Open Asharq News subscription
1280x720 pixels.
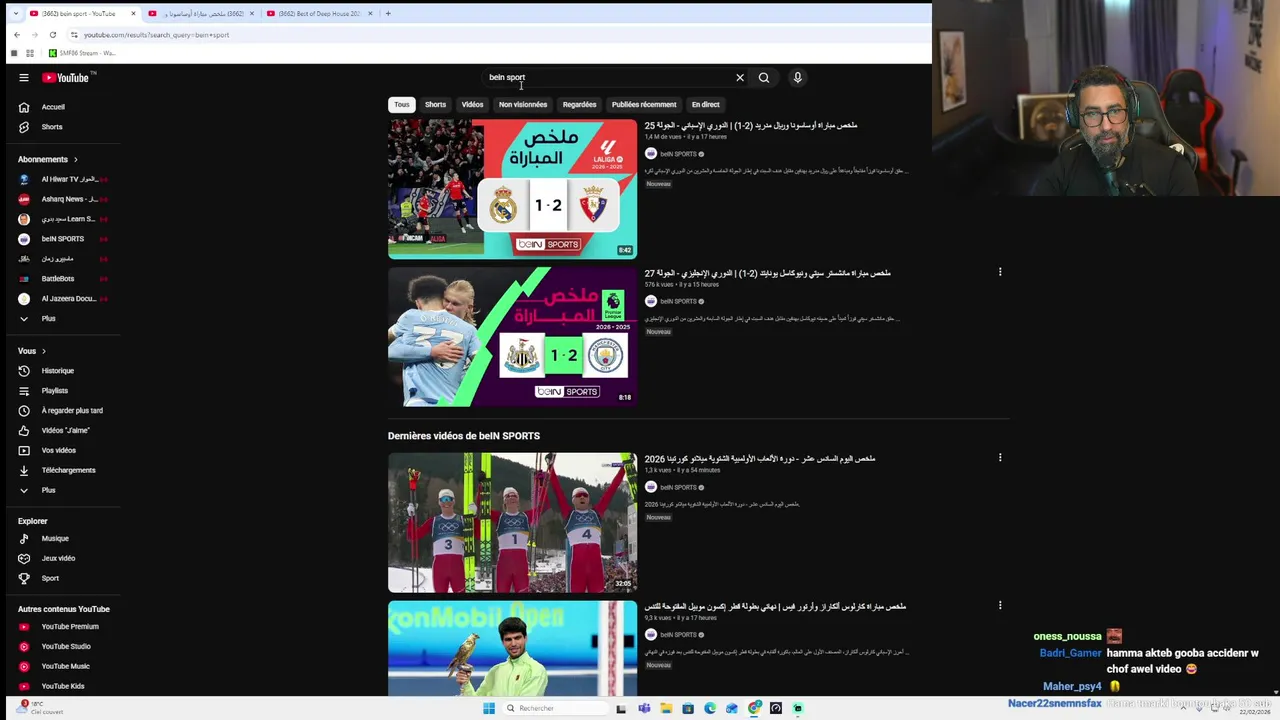click(x=62, y=199)
